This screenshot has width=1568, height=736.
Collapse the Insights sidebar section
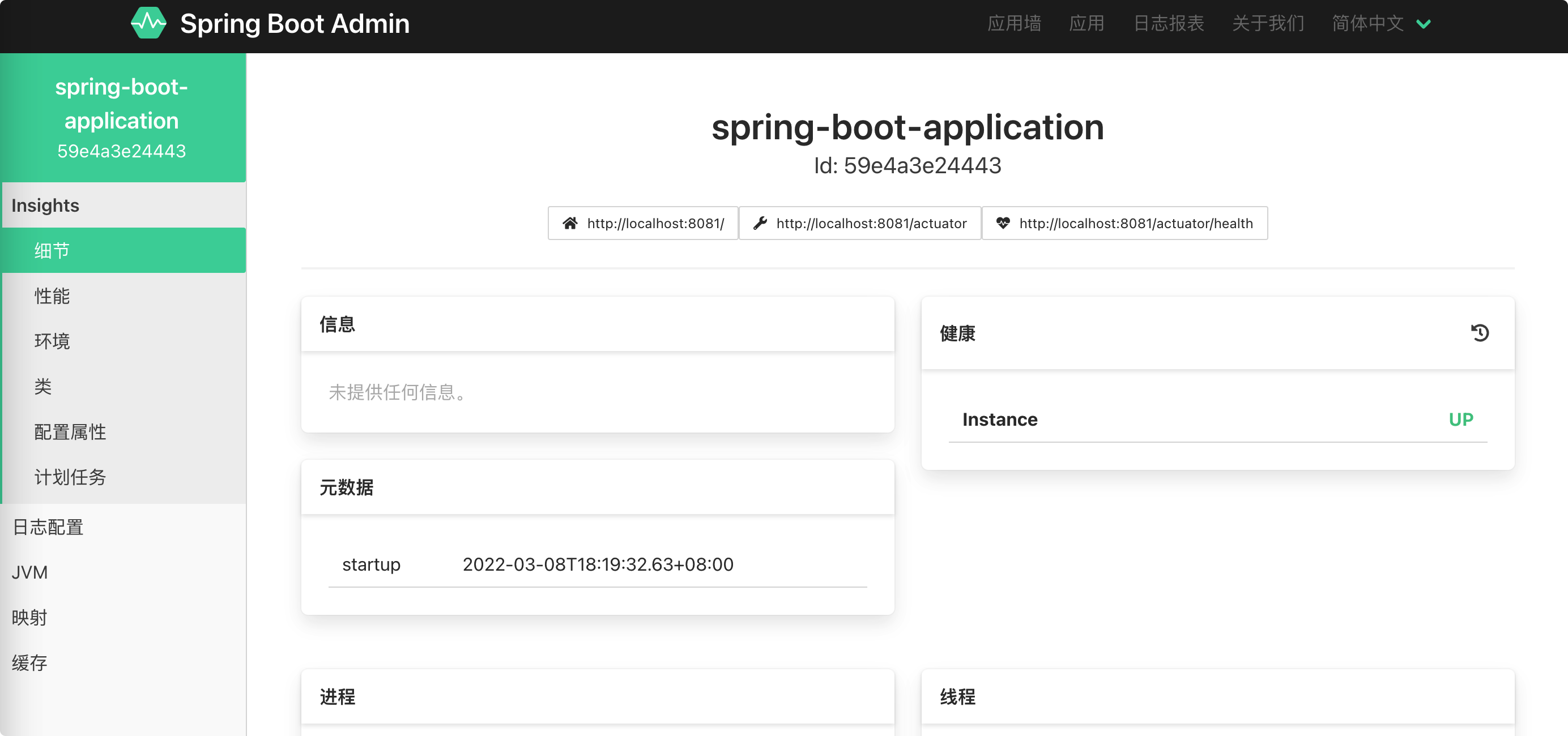point(123,205)
